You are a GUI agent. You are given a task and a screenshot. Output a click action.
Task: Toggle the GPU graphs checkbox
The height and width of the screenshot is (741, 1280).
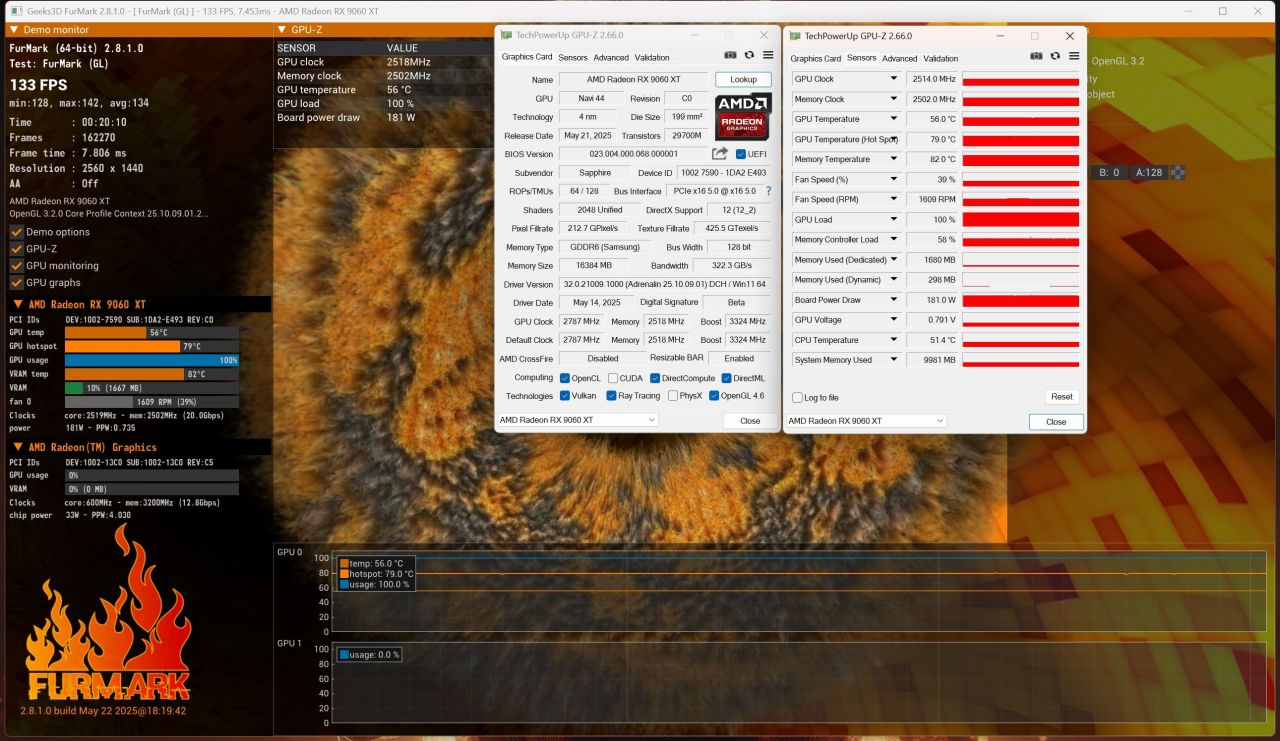coord(16,283)
